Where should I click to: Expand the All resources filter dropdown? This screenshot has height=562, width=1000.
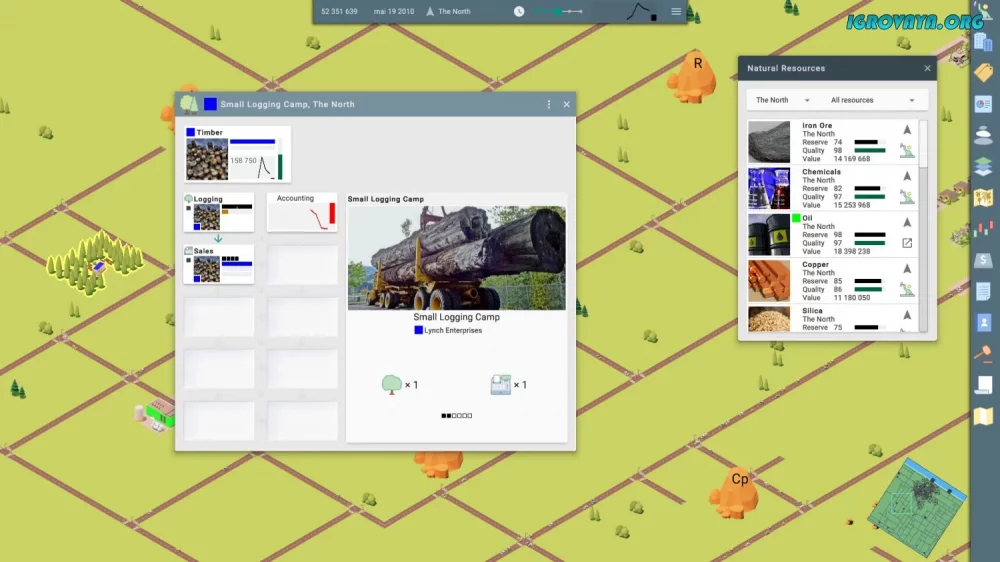(872, 100)
